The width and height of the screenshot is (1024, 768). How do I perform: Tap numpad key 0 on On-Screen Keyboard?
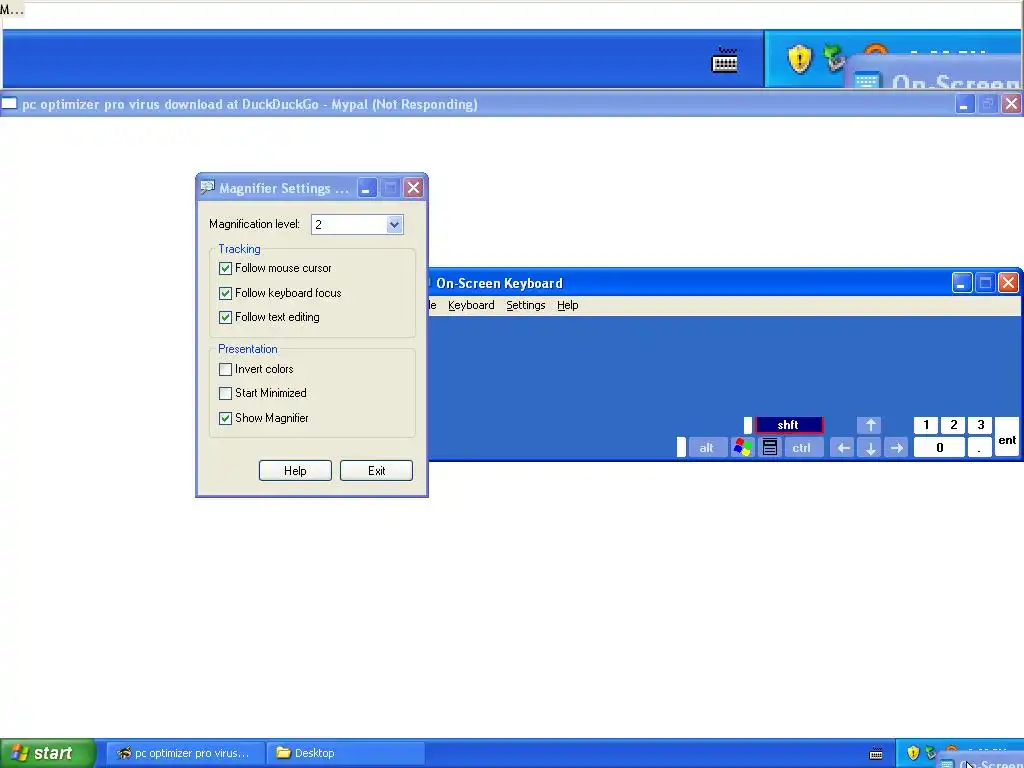939,448
